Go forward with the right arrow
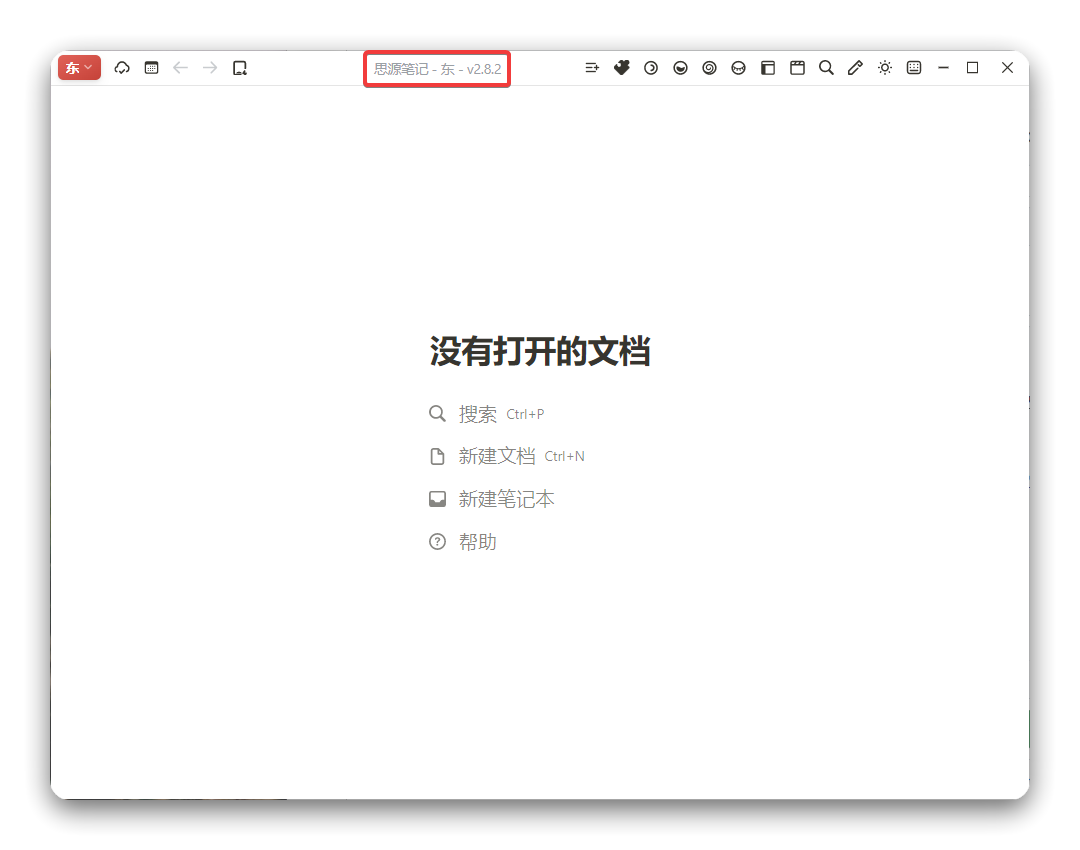The height and width of the screenshot is (850, 1080). (210, 68)
